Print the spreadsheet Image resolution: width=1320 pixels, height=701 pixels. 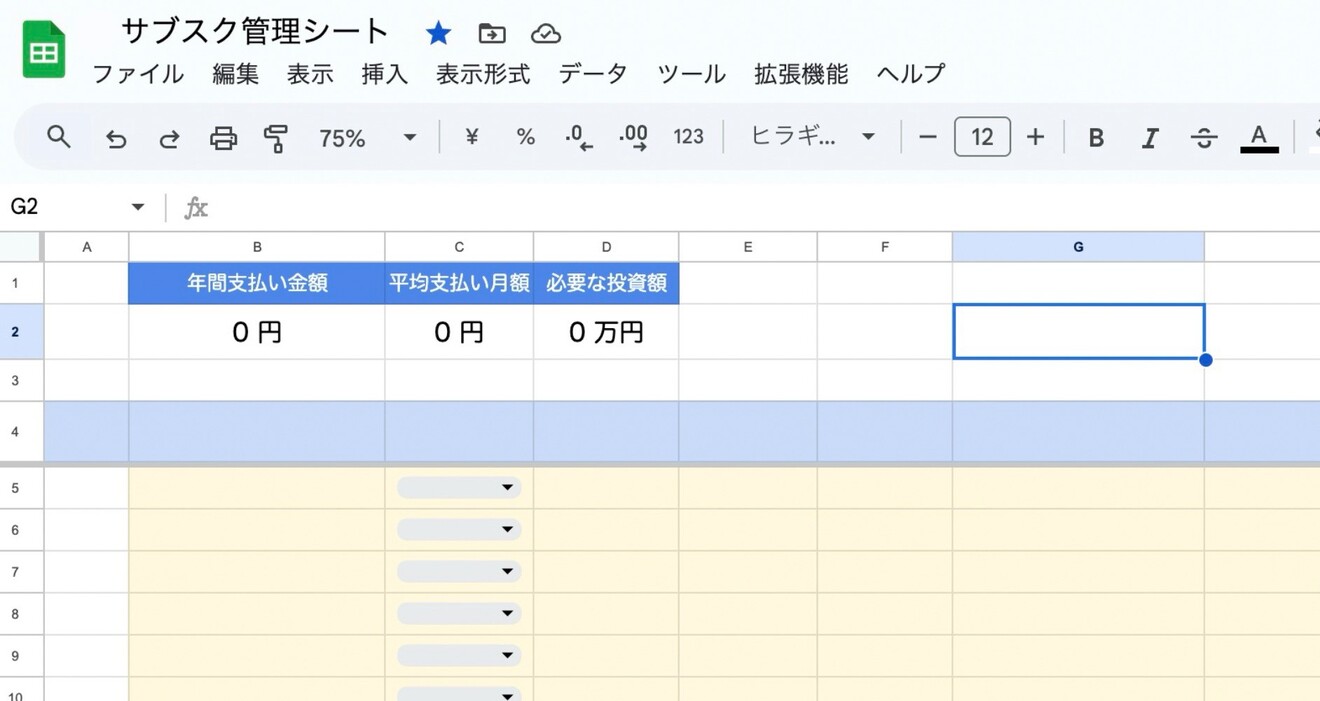(223, 138)
